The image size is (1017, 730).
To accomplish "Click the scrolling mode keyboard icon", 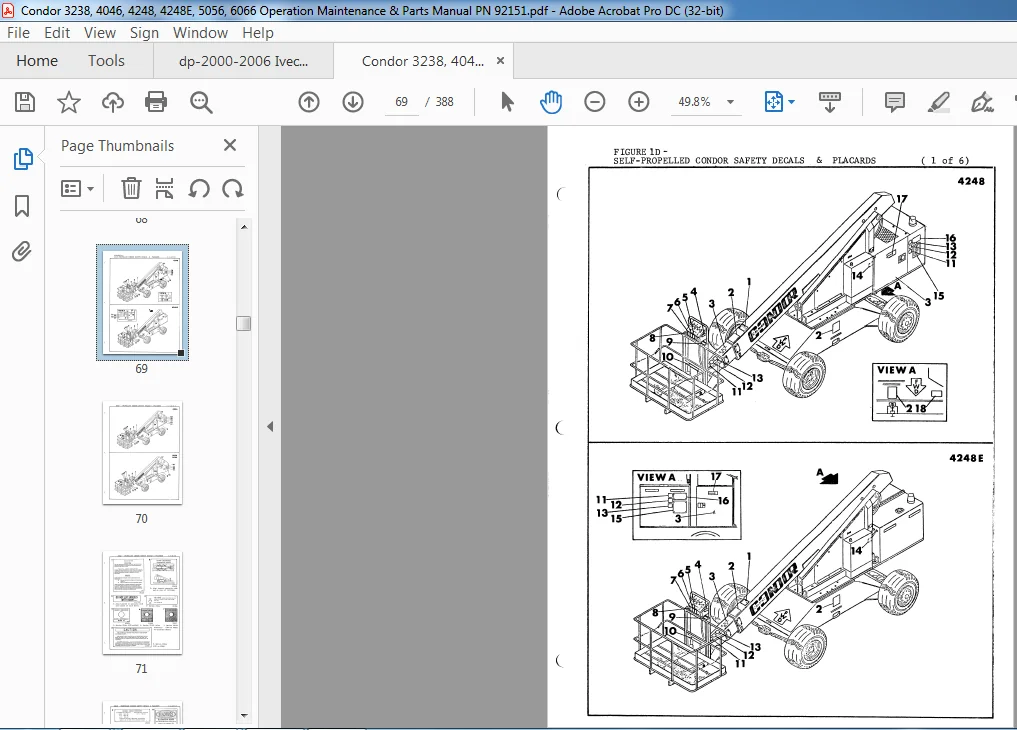I will 830,102.
